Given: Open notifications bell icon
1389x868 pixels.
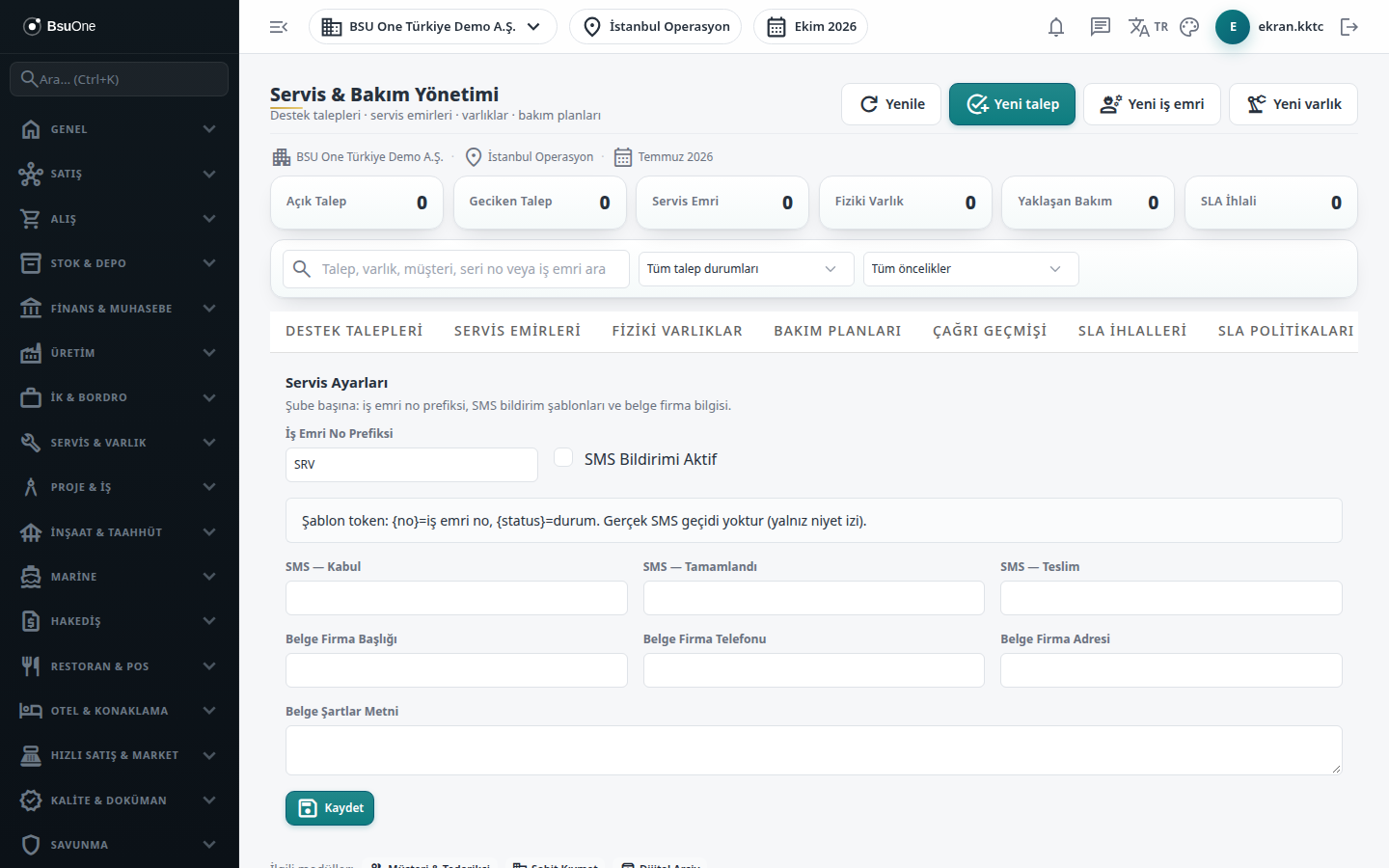Looking at the screenshot, I should click(1056, 27).
